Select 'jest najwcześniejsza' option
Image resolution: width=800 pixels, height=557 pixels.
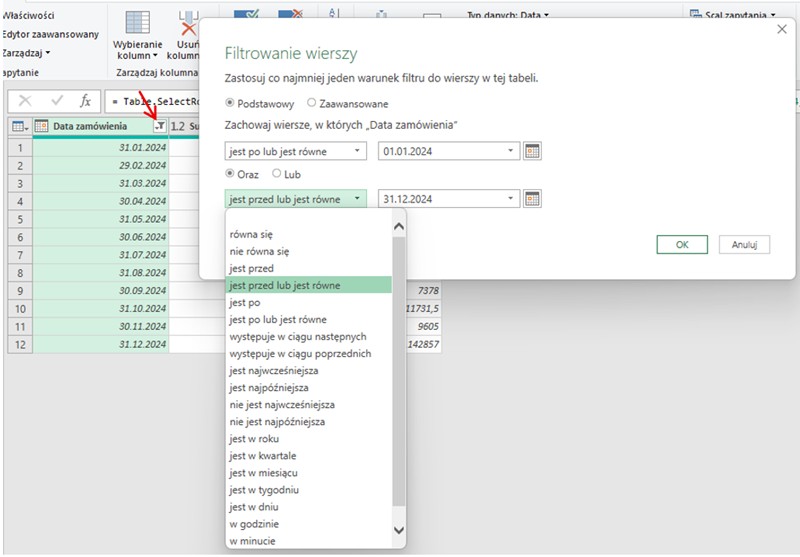(308, 371)
